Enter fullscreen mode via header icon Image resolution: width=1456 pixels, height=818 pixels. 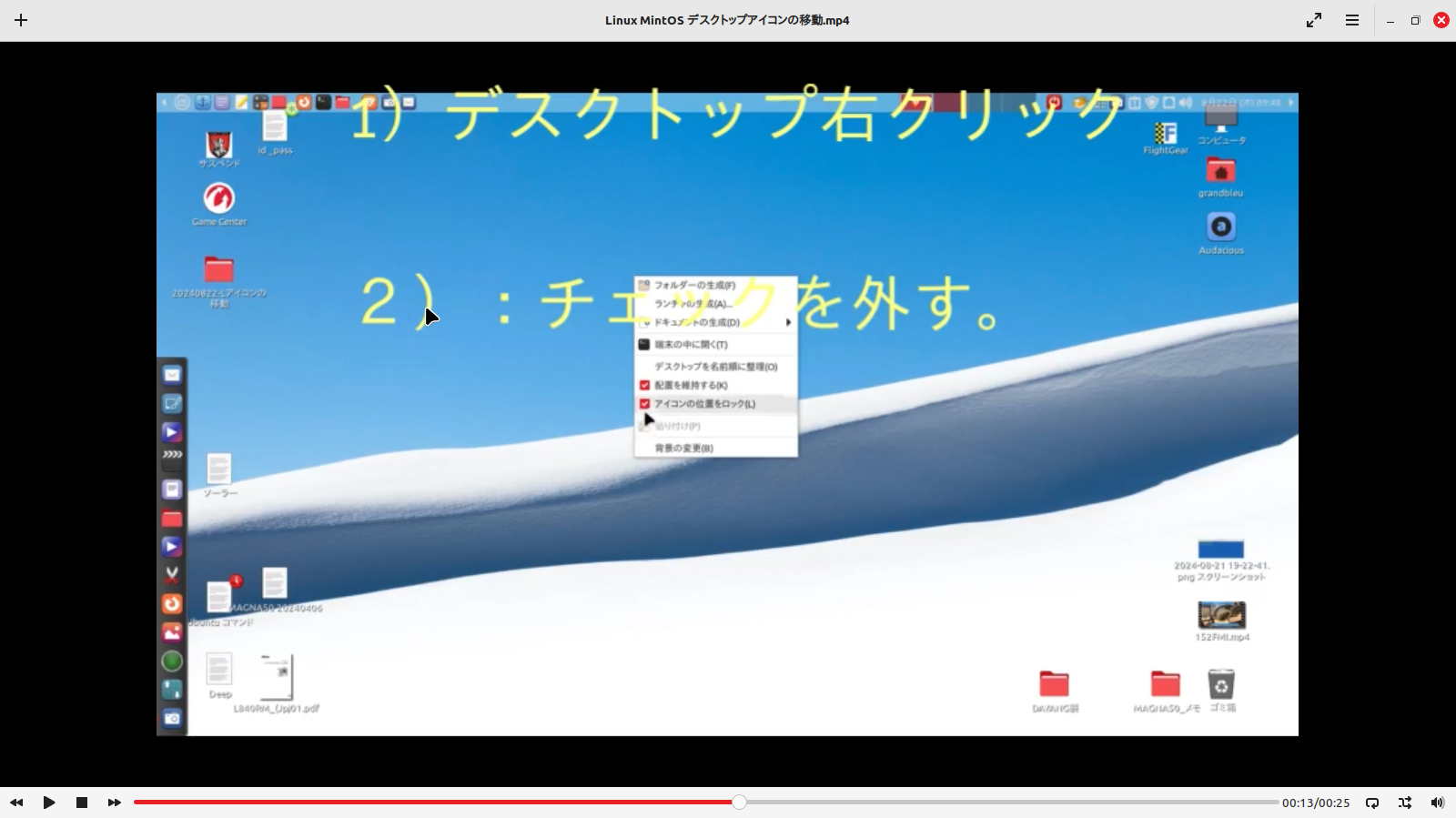[1314, 20]
